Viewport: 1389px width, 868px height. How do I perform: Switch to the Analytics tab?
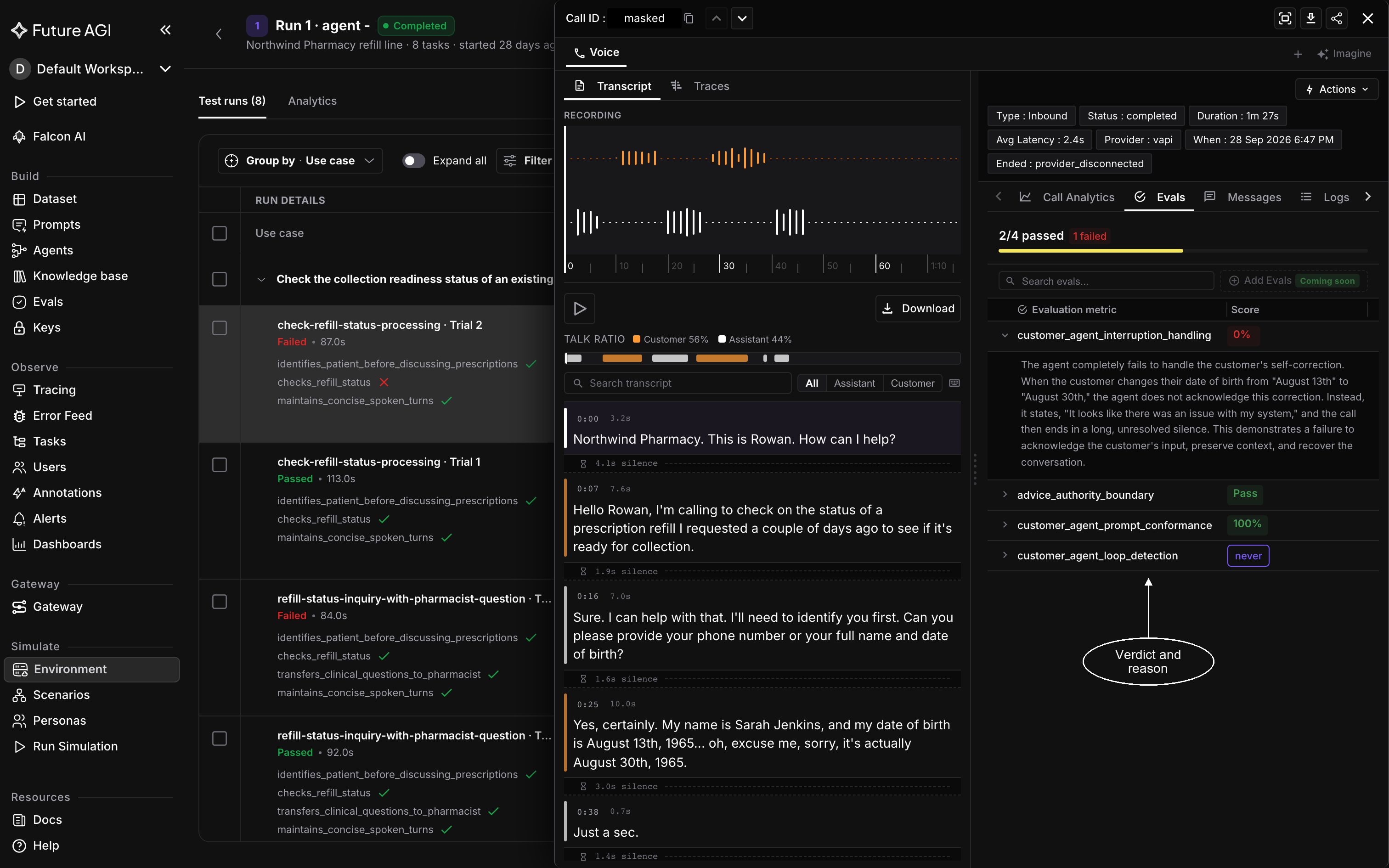(x=312, y=101)
